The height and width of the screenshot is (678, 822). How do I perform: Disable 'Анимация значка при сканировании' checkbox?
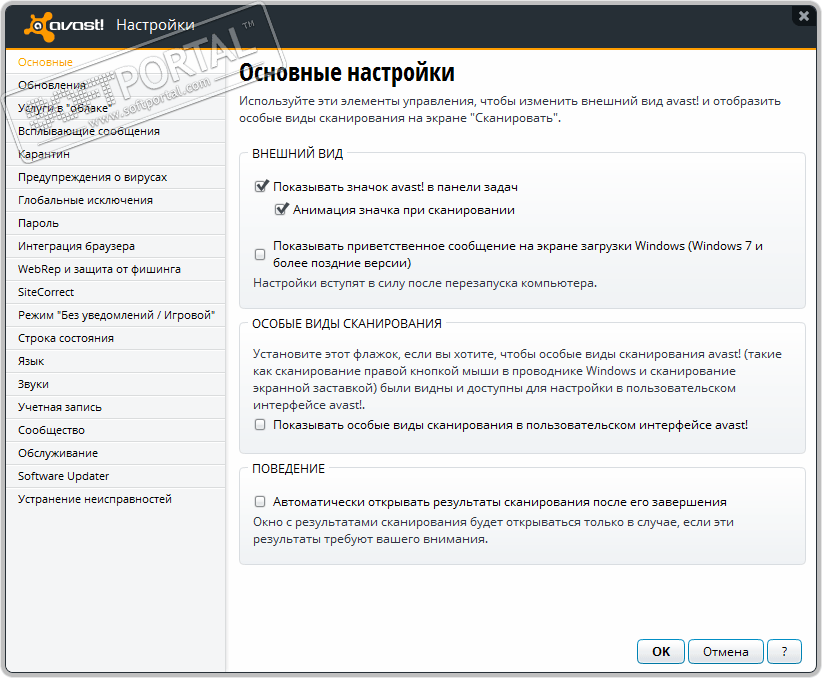(280, 210)
